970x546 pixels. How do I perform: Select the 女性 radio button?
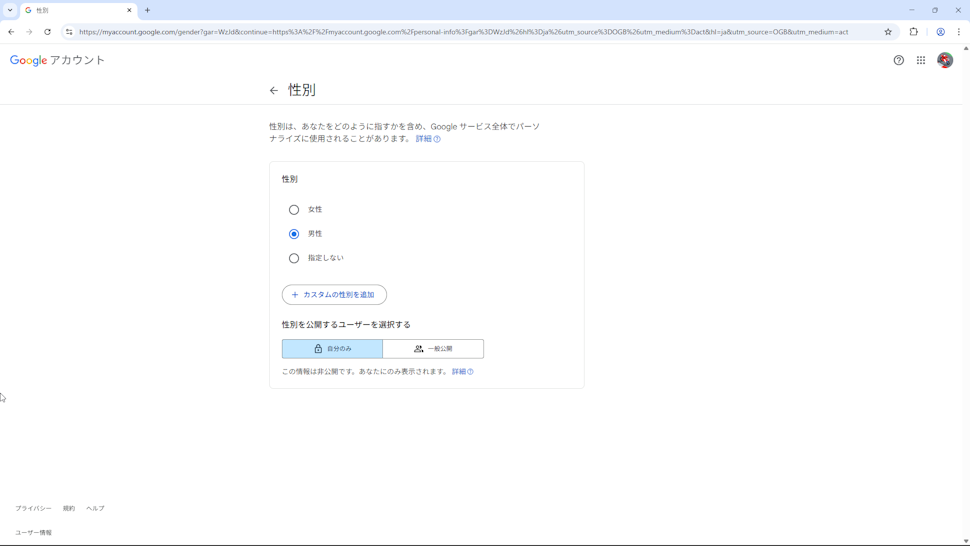[x=294, y=210]
